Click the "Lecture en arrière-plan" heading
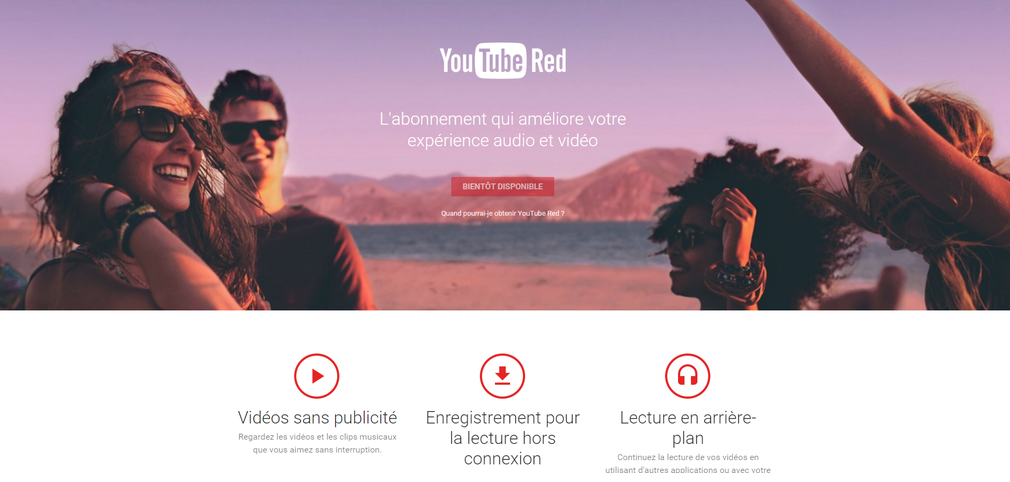 (688, 428)
